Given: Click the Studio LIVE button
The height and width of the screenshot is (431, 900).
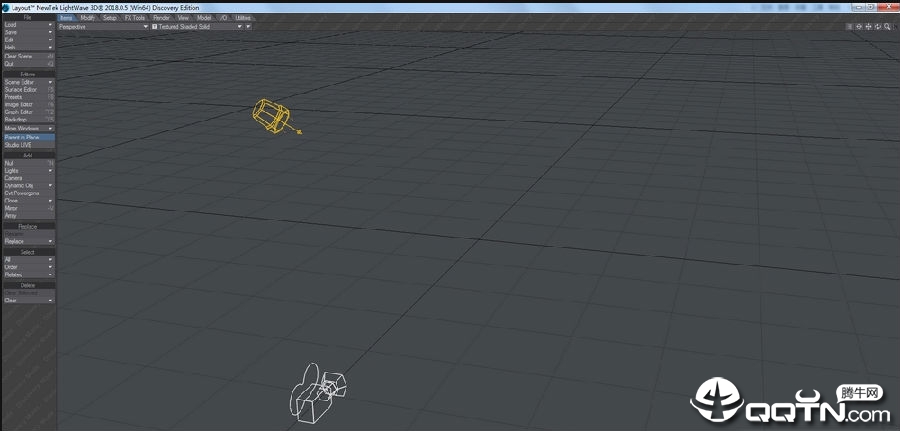Looking at the screenshot, I should click(29, 145).
